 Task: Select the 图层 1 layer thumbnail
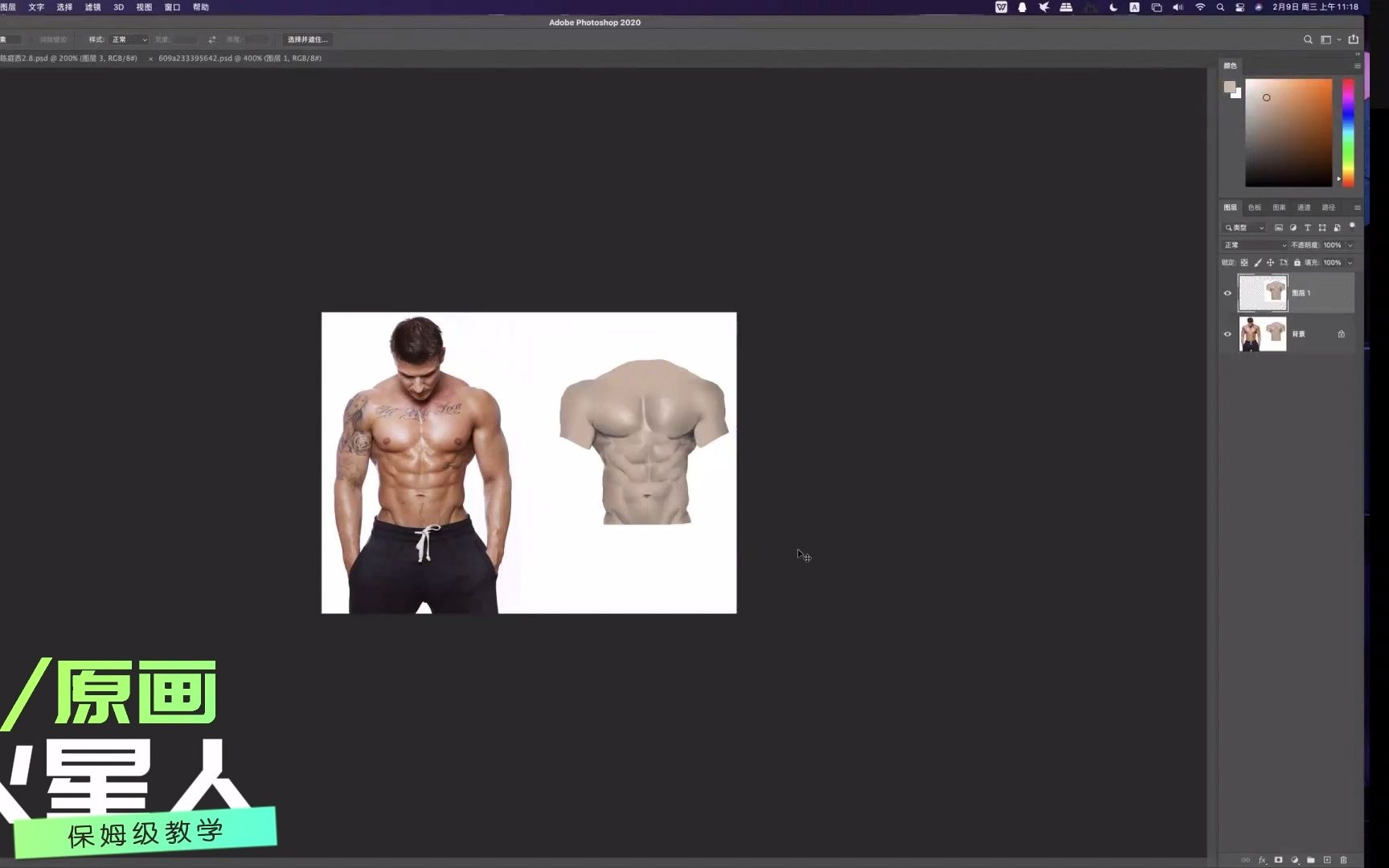click(x=1263, y=293)
